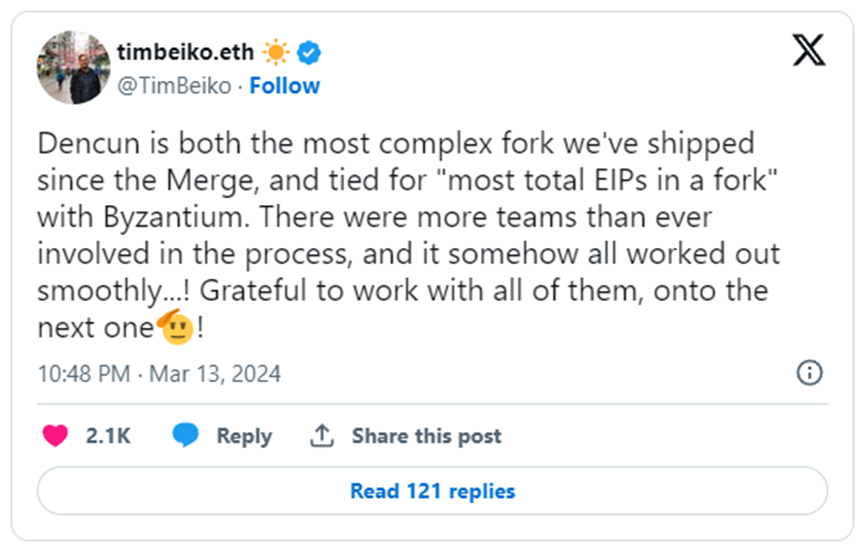Click the @TimBeiko handle
The width and height of the screenshot is (865, 552).
coord(175,86)
